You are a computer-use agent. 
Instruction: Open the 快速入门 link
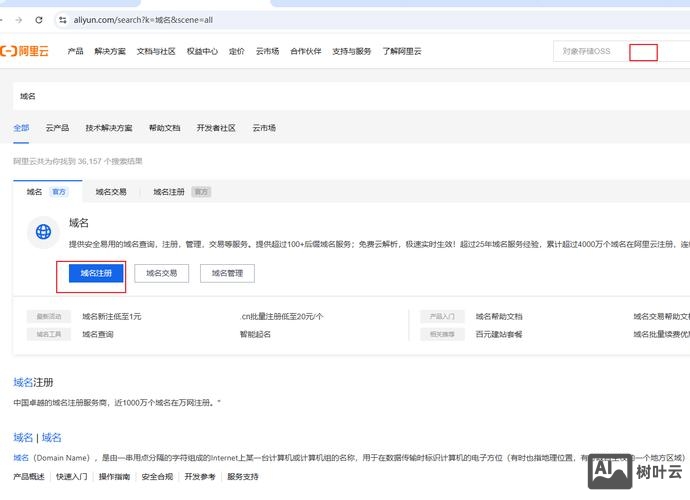[72, 477]
